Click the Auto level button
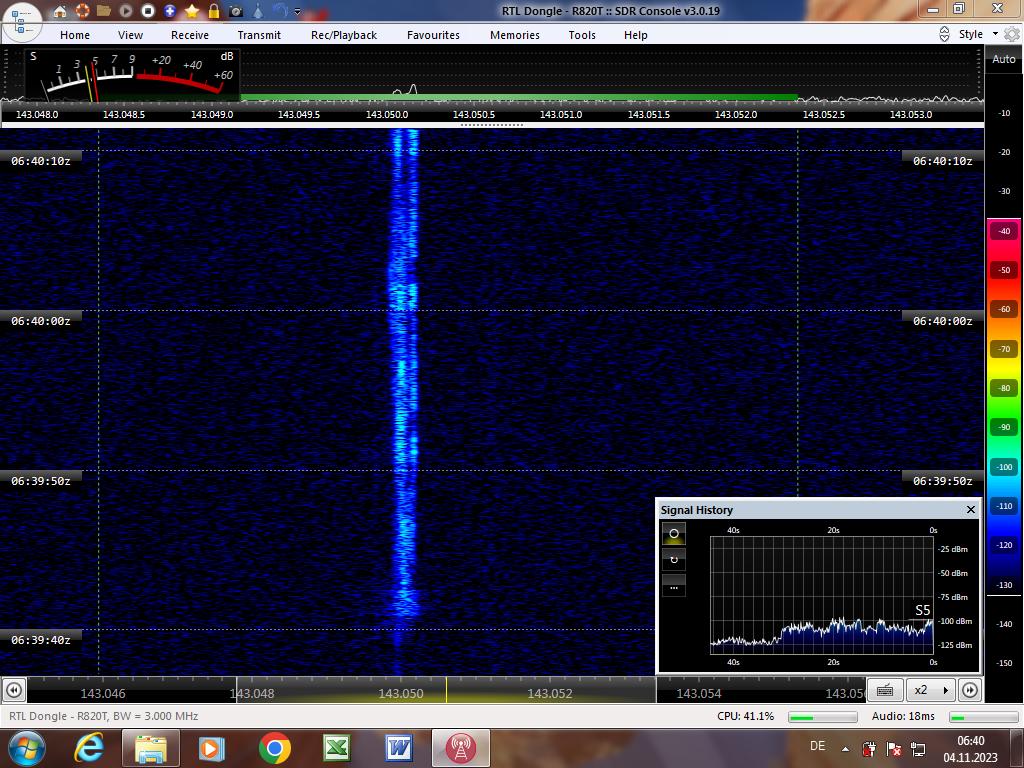Viewport: 1024px width, 768px height. [x=1004, y=59]
